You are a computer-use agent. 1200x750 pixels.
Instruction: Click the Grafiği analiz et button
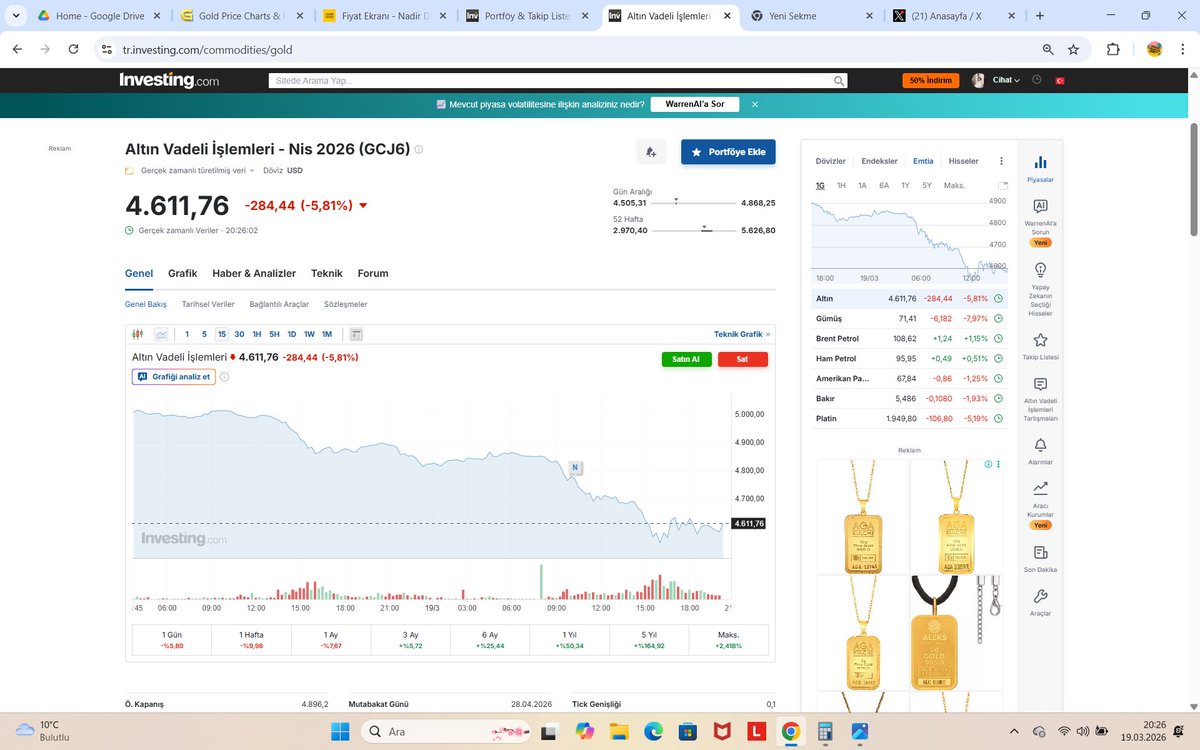[174, 377]
